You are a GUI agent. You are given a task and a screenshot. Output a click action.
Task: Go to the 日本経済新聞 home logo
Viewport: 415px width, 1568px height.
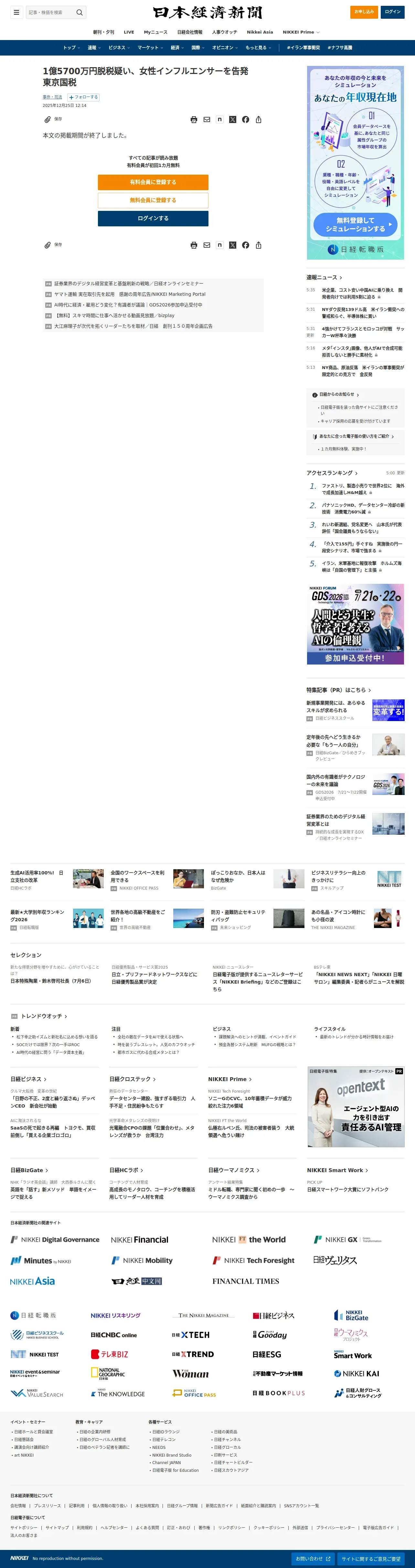(207, 12)
